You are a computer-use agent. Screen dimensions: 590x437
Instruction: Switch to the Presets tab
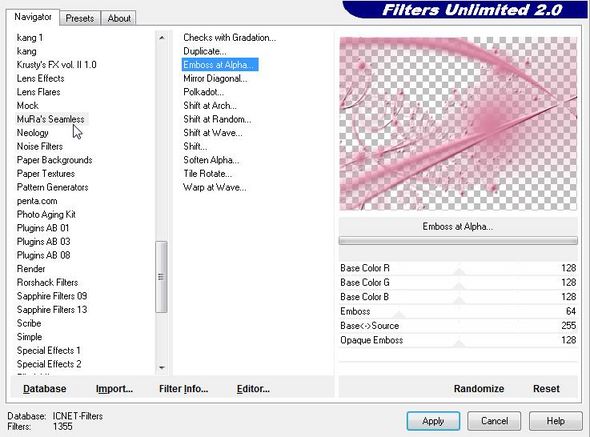(80, 18)
